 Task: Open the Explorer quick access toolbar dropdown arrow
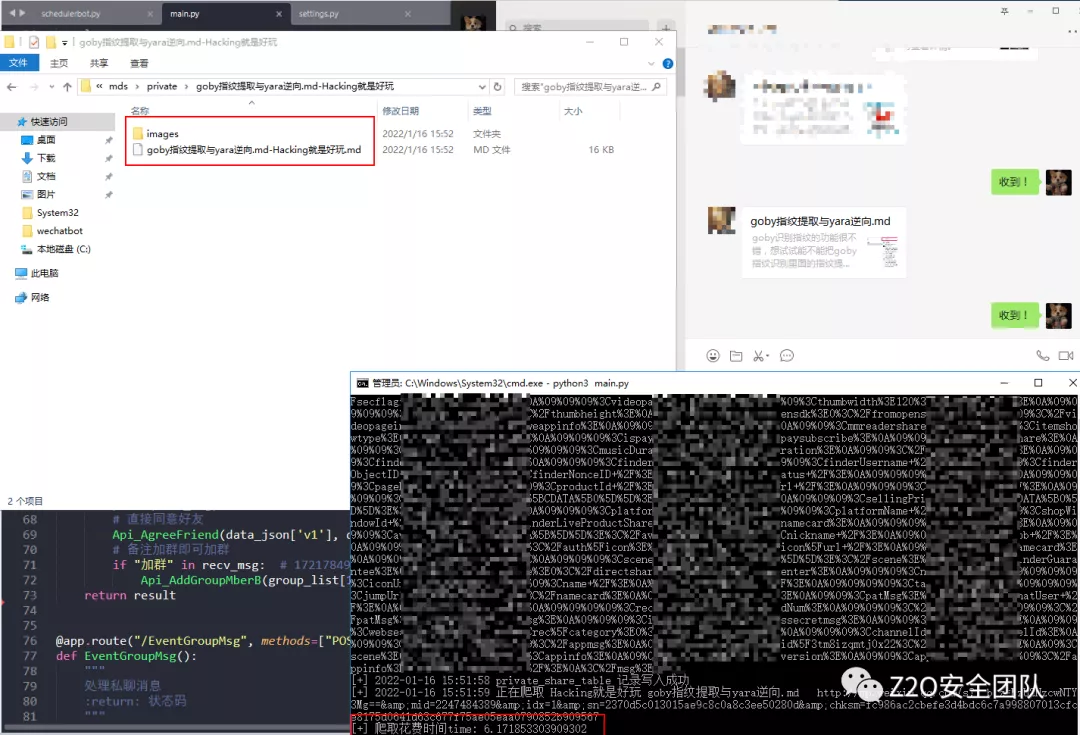[65, 43]
